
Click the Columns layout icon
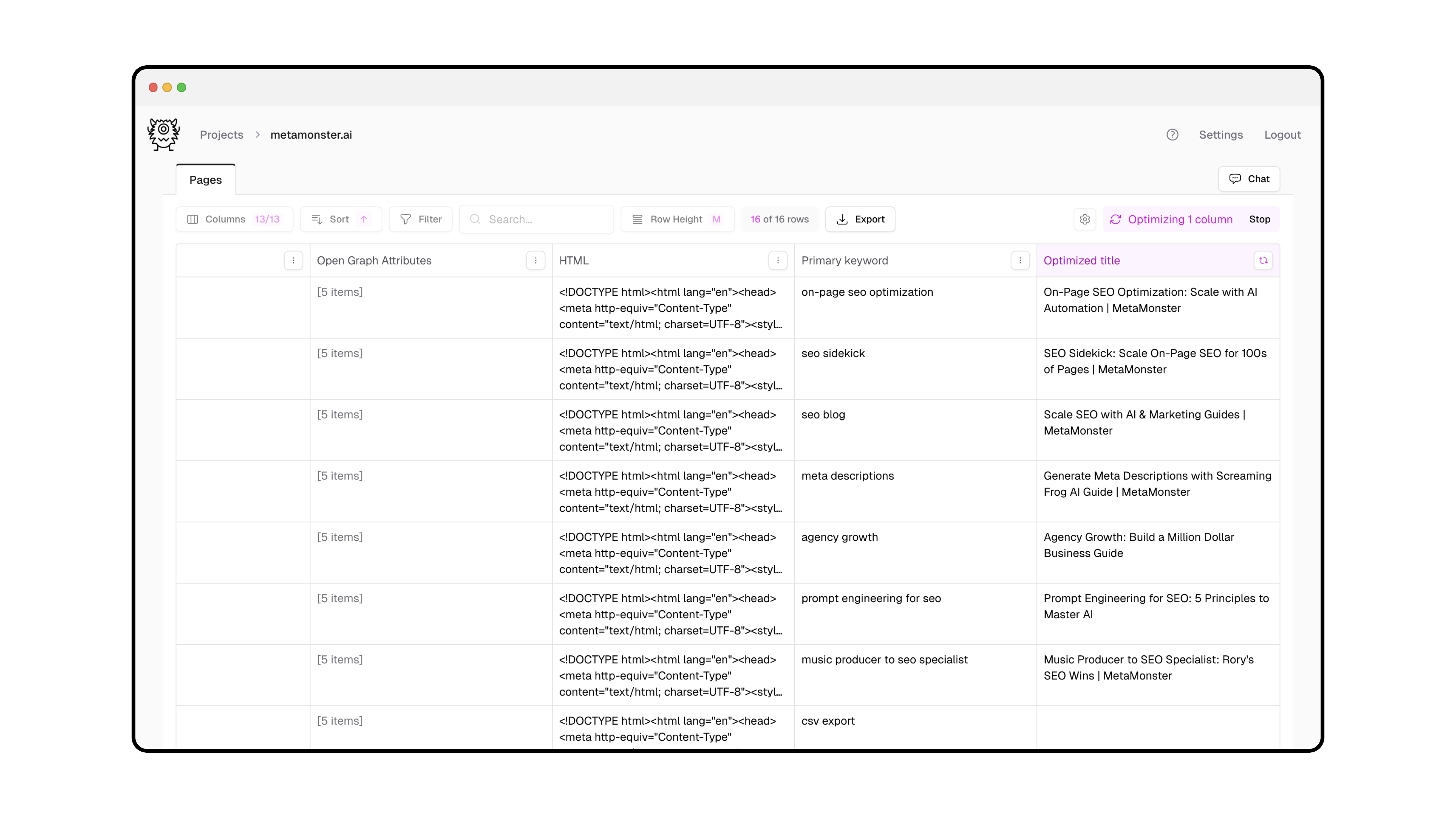[192, 219]
